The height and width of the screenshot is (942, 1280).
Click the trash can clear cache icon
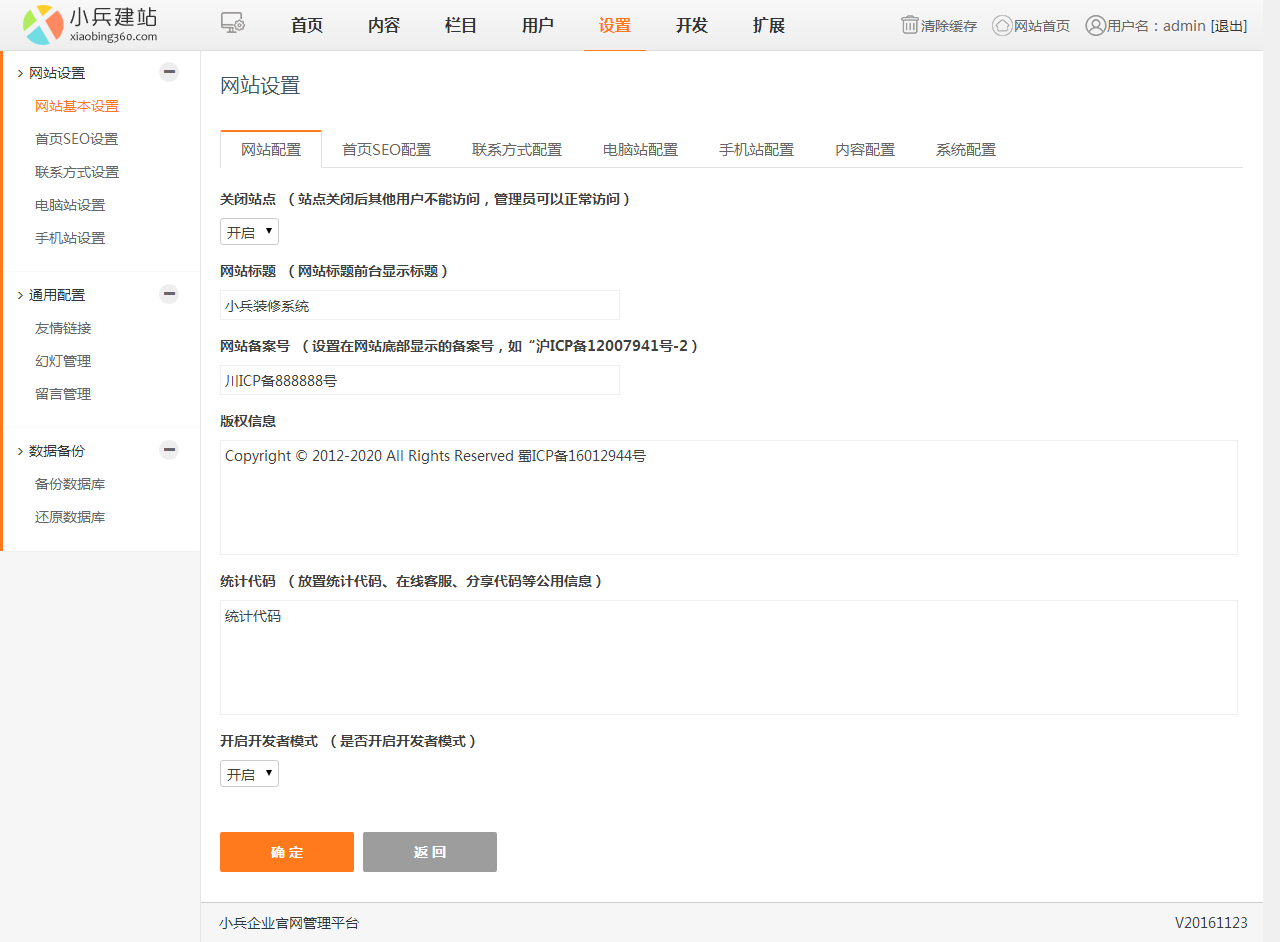coord(910,25)
